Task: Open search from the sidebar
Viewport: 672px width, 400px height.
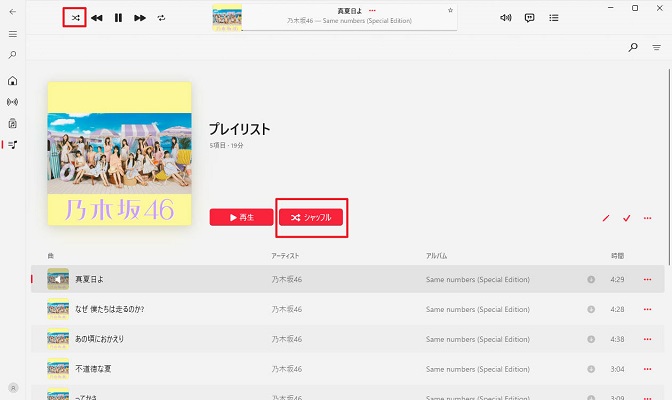Action: pos(12,55)
